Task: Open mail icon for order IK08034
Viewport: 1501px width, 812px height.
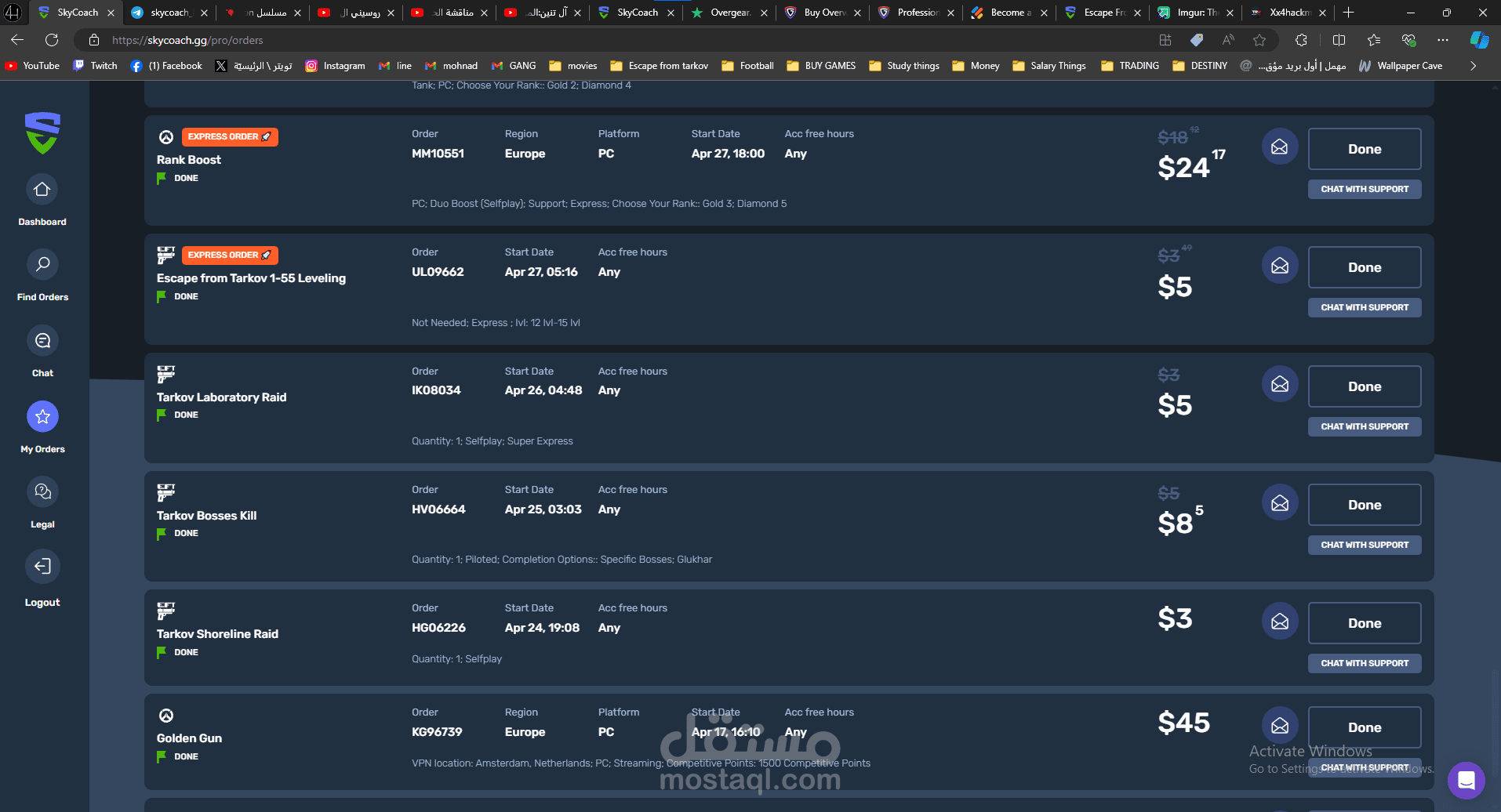Action: click(1280, 385)
